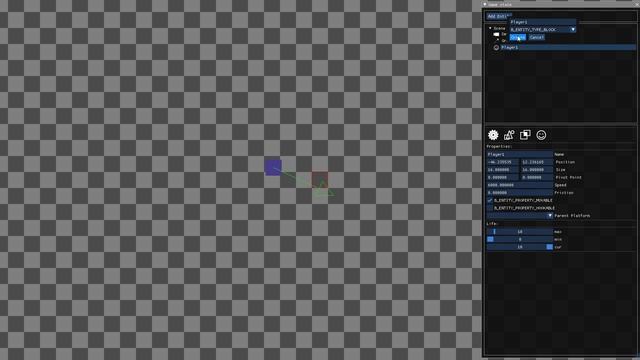Open the gear settings tab icon
The width and height of the screenshot is (640, 360).
[493, 135]
